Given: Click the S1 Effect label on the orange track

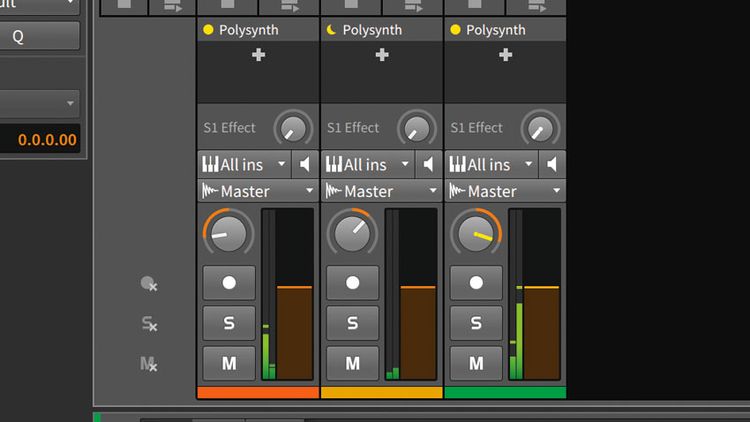Looking at the screenshot, I should coord(230,128).
